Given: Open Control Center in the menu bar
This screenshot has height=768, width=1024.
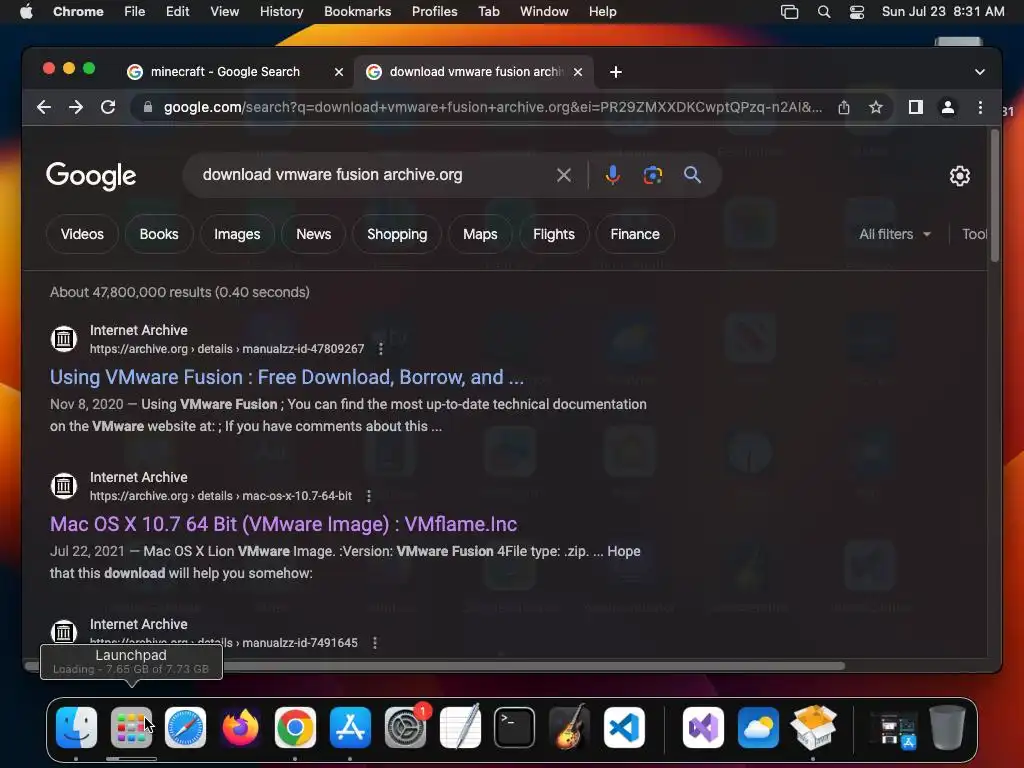Looking at the screenshot, I should (857, 12).
